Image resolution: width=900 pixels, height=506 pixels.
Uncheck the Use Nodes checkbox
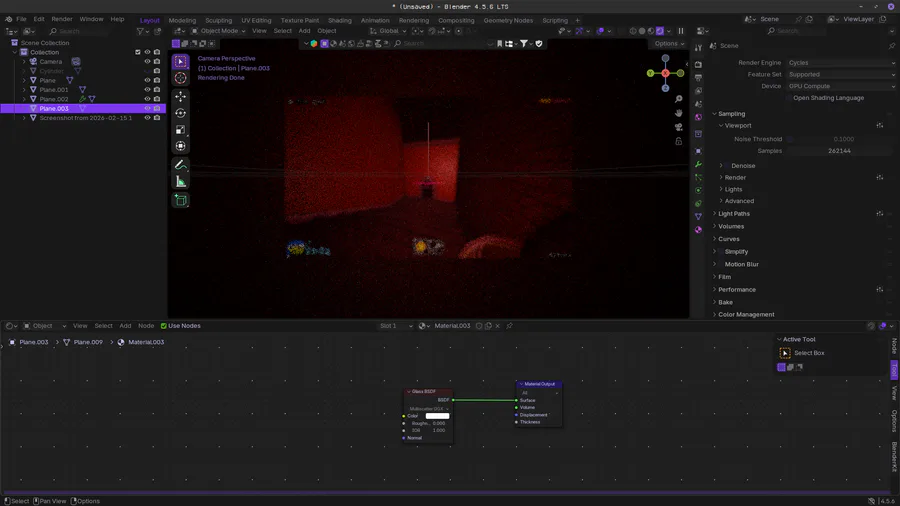pyautogui.click(x=164, y=326)
